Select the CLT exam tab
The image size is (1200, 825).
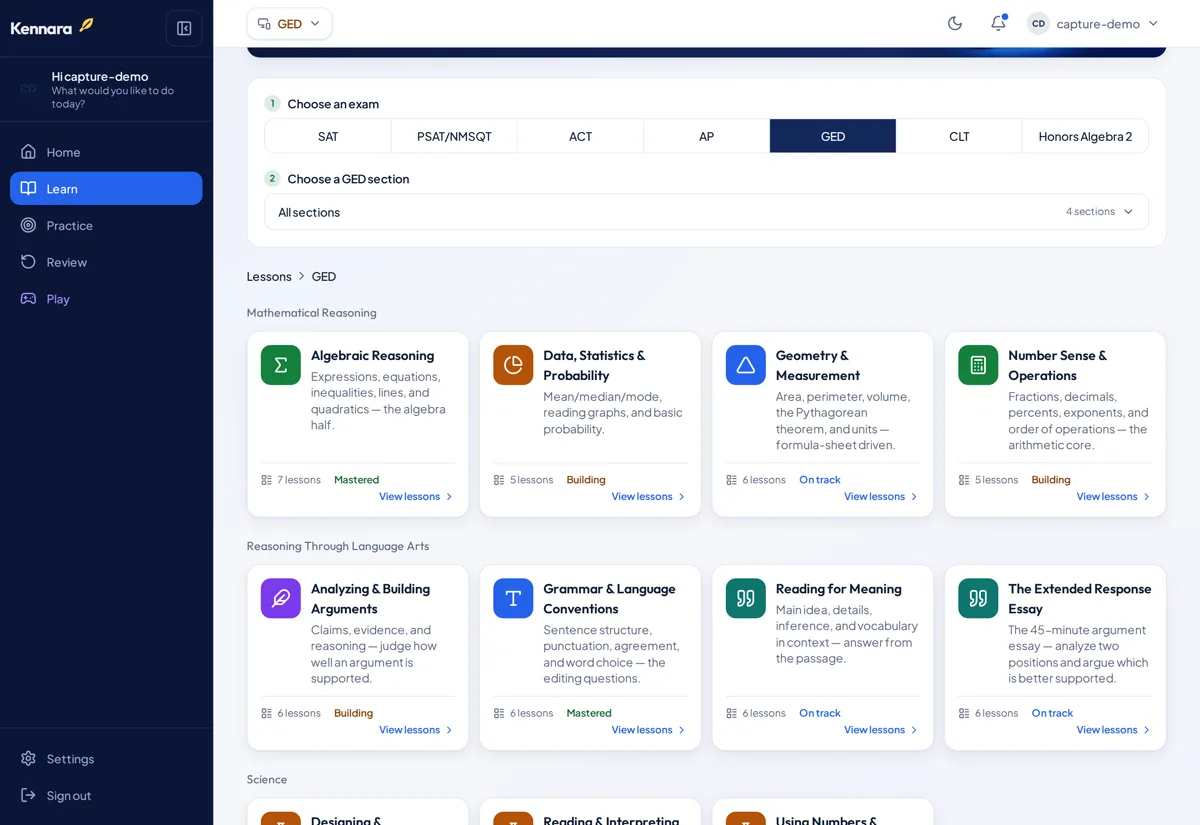click(959, 136)
